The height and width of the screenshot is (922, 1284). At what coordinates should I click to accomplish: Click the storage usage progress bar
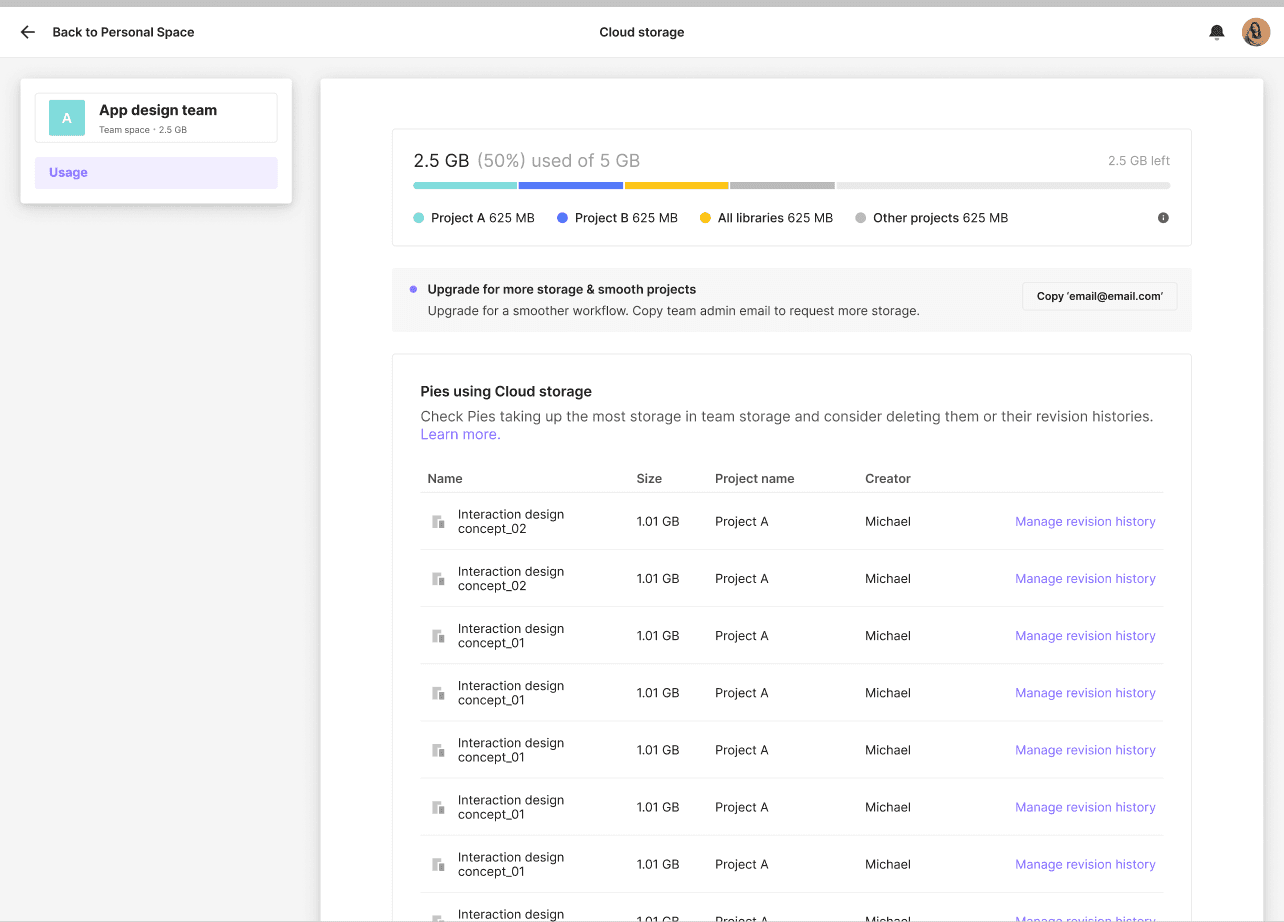[791, 185]
